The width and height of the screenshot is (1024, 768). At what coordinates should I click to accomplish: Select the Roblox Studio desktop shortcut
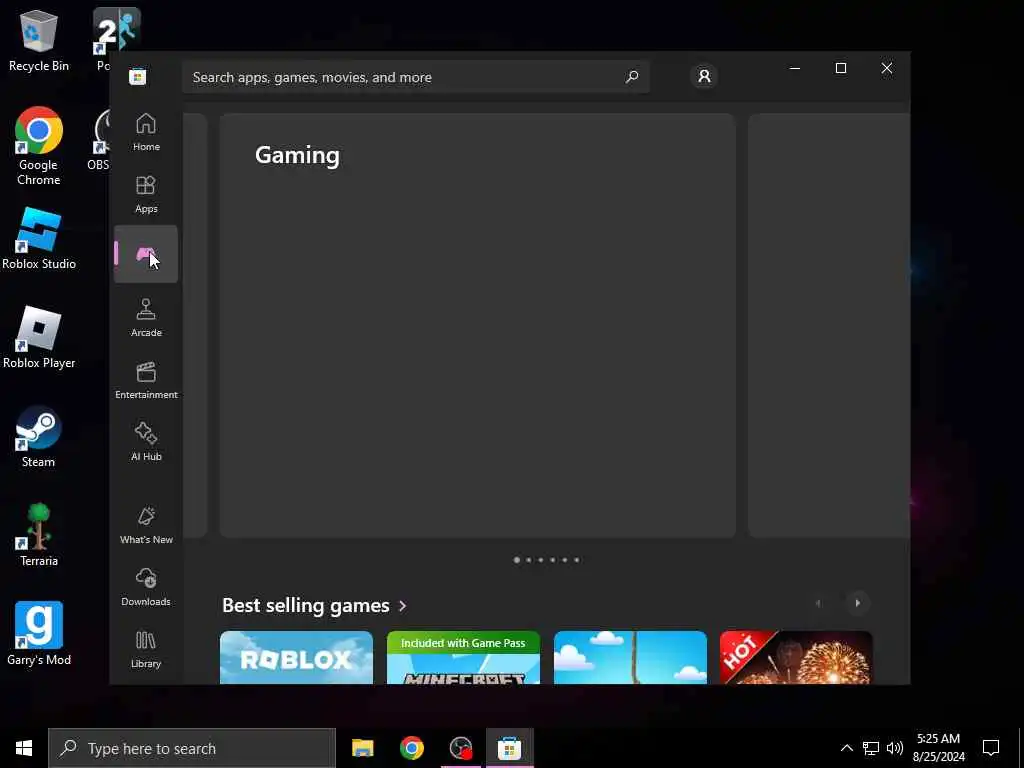pyautogui.click(x=39, y=238)
